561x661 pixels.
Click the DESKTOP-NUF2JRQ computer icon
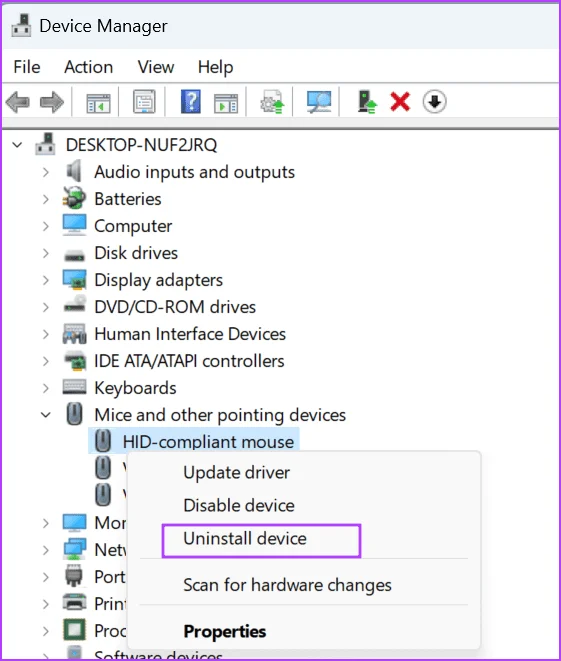[45, 144]
